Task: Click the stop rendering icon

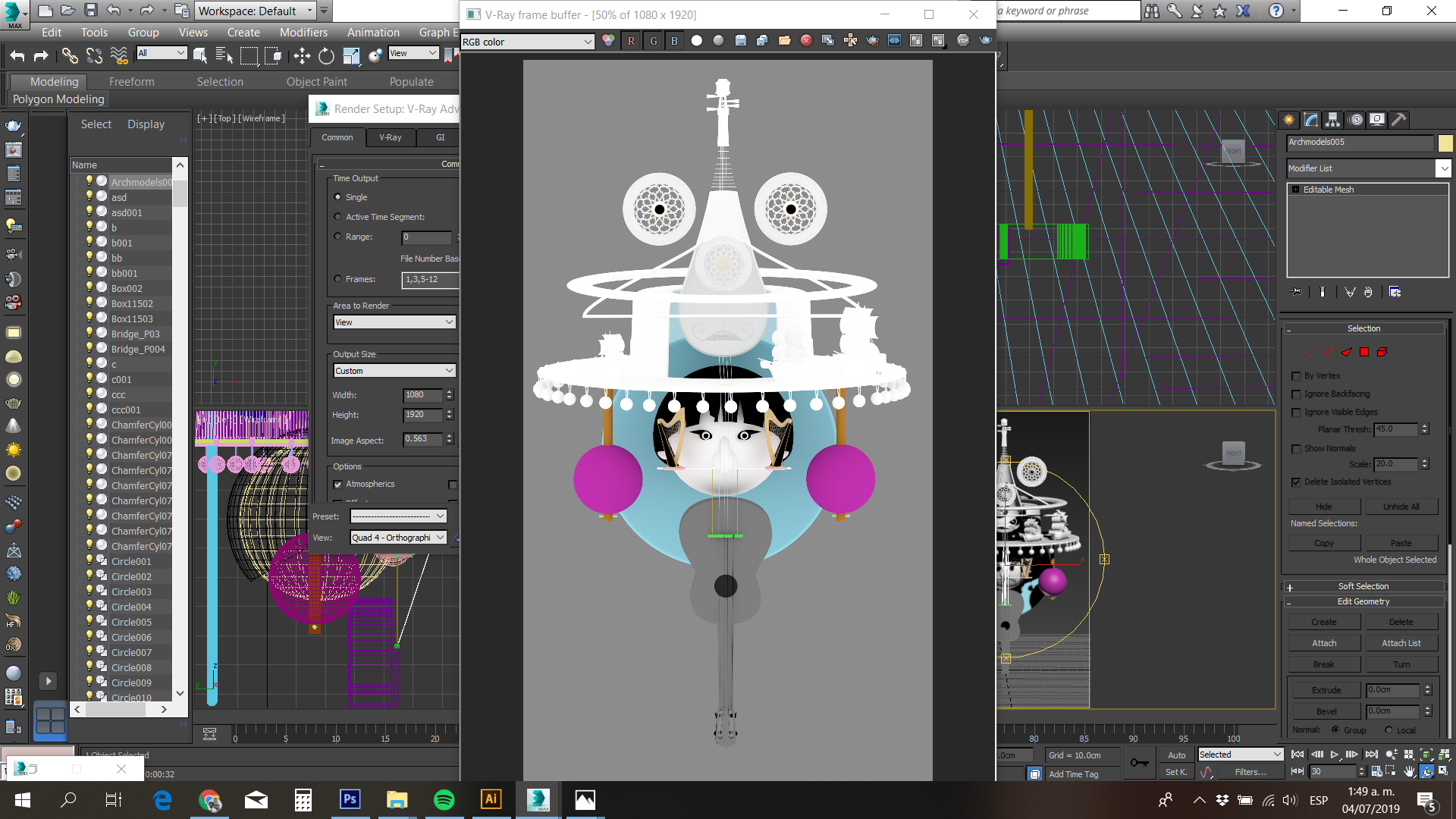Action: [x=962, y=41]
